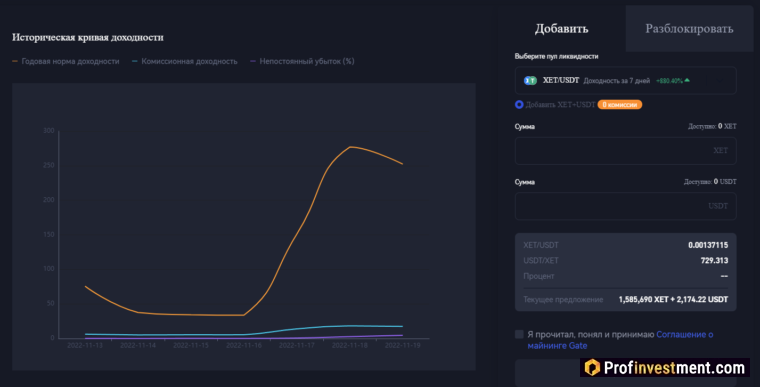The width and height of the screenshot is (760, 387).
Task: Toggle the Годовая норма доходности legend
Action: pos(70,61)
